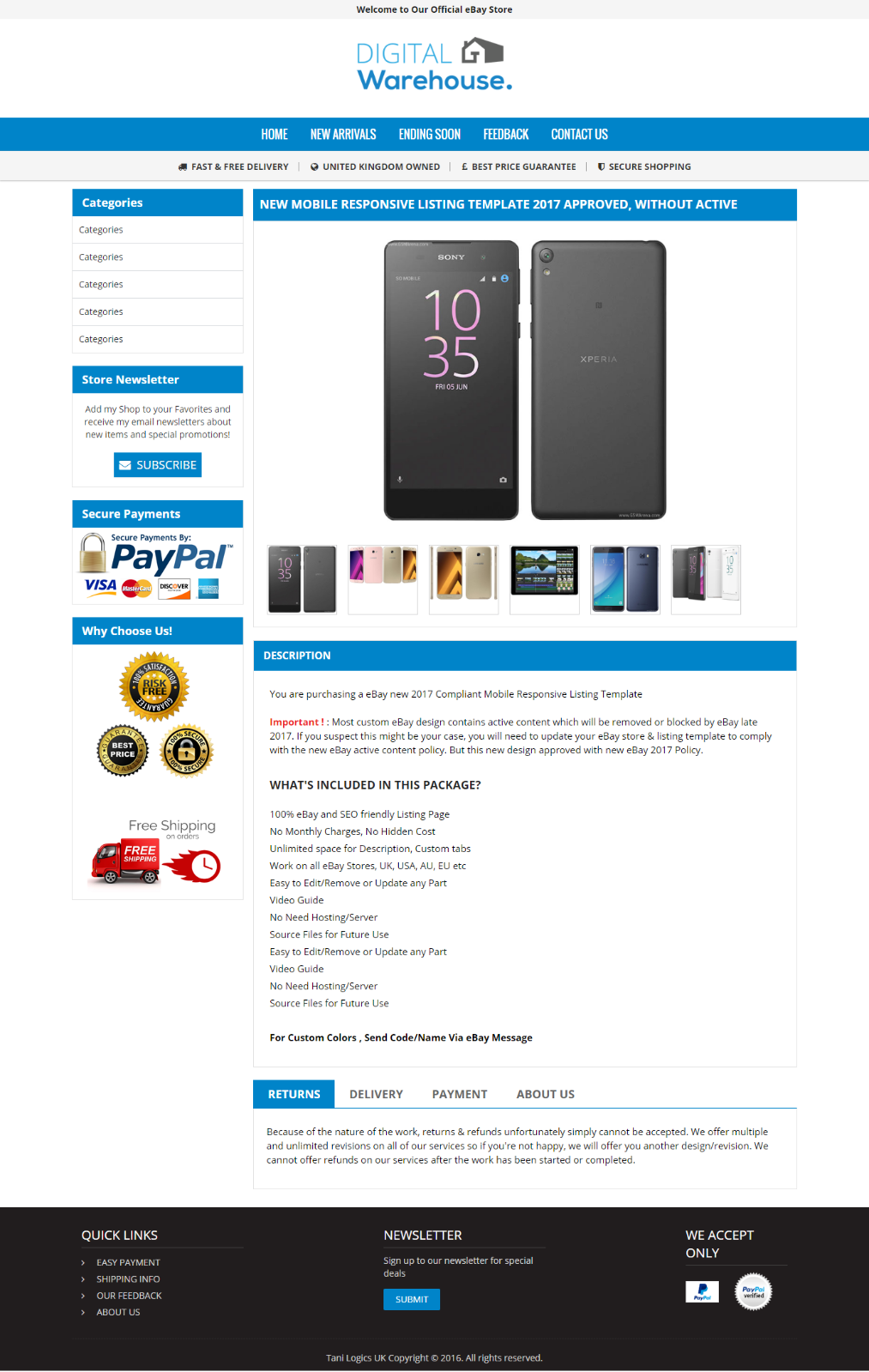
Task: Click the Best Price guarantee badge
Action: [123, 750]
